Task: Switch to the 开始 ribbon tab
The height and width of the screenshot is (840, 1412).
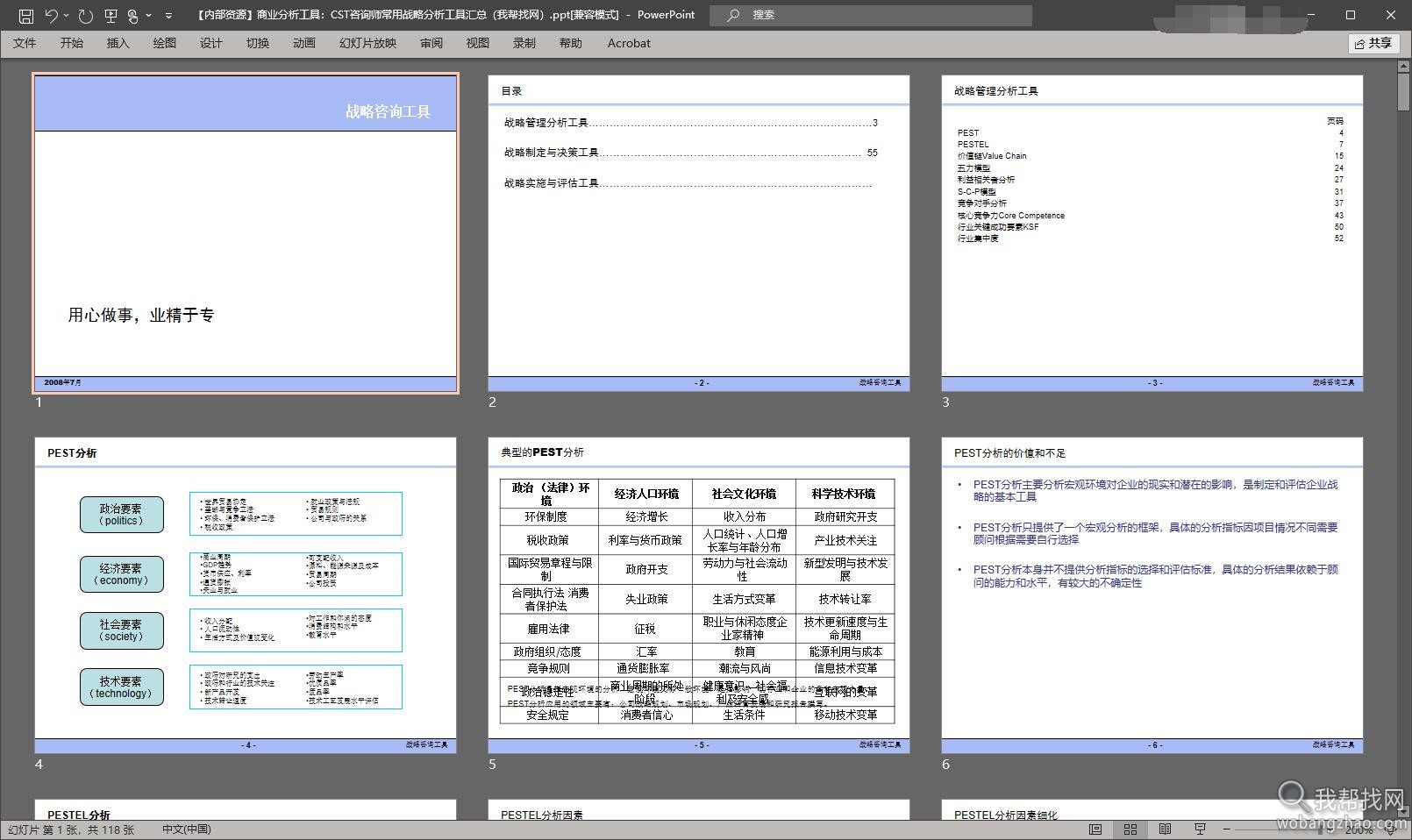Action: pyautogui.click(x=71, y=43)
